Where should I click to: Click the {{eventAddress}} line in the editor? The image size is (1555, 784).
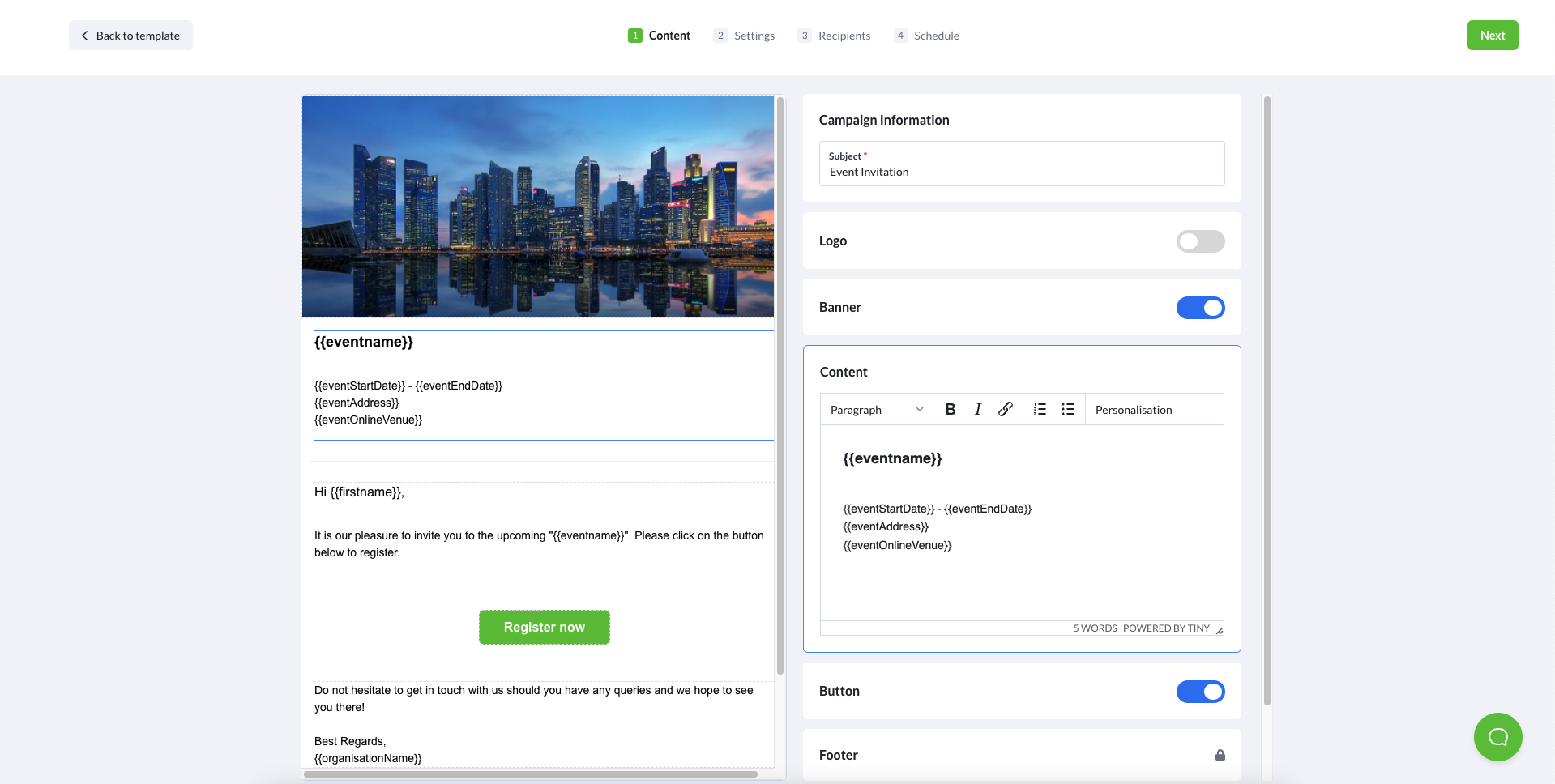(886, 526)
